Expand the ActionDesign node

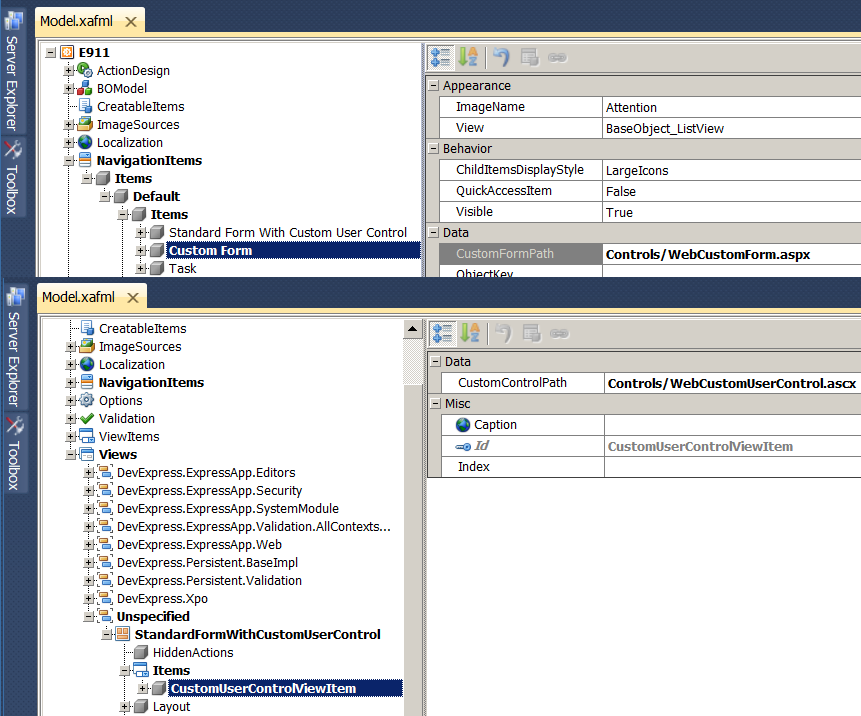[x=67, y=70]
